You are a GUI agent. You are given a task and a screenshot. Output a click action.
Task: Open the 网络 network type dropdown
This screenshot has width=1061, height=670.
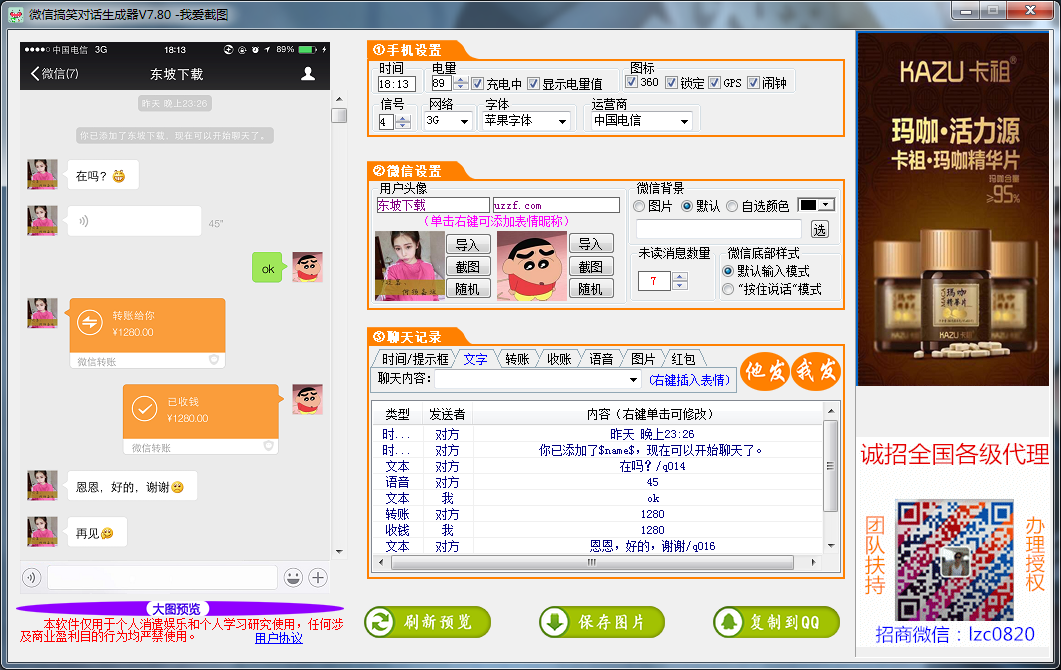tap(464, 121)
